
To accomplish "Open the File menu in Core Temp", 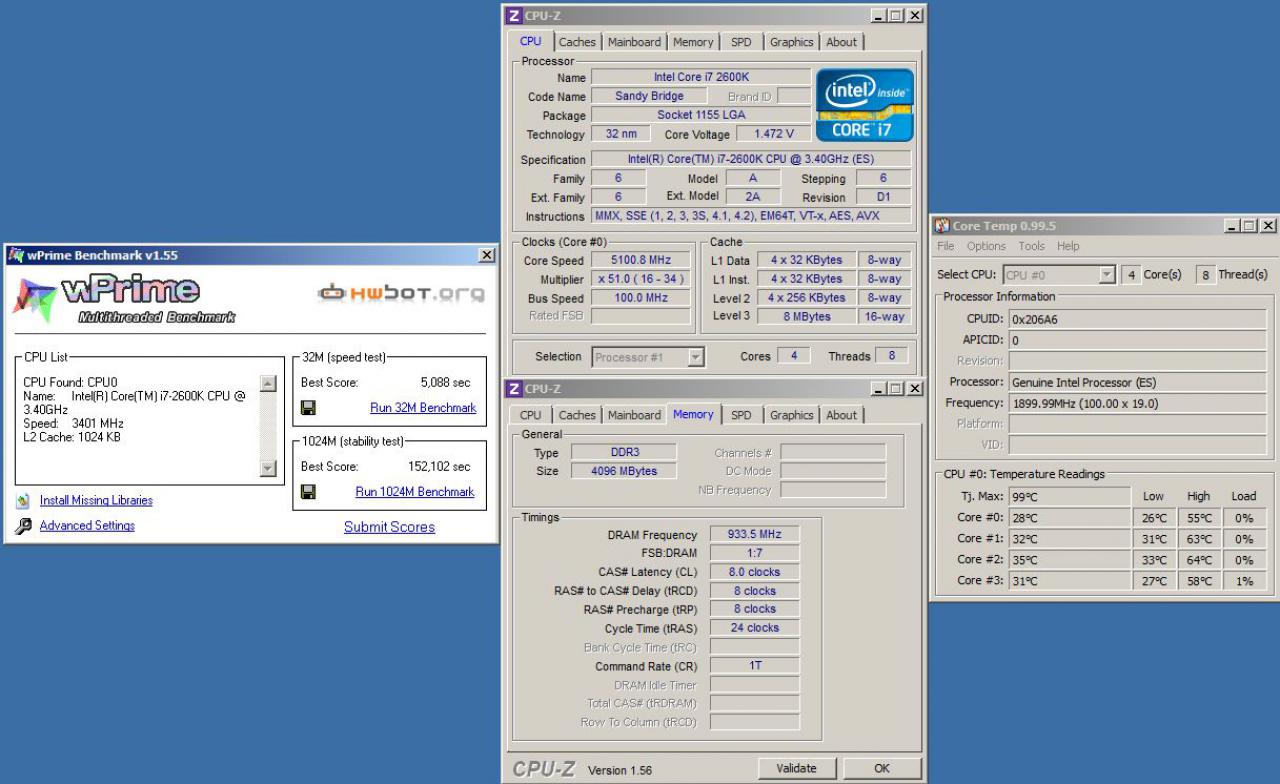I will pyautogui.click(x=946, y=246).
